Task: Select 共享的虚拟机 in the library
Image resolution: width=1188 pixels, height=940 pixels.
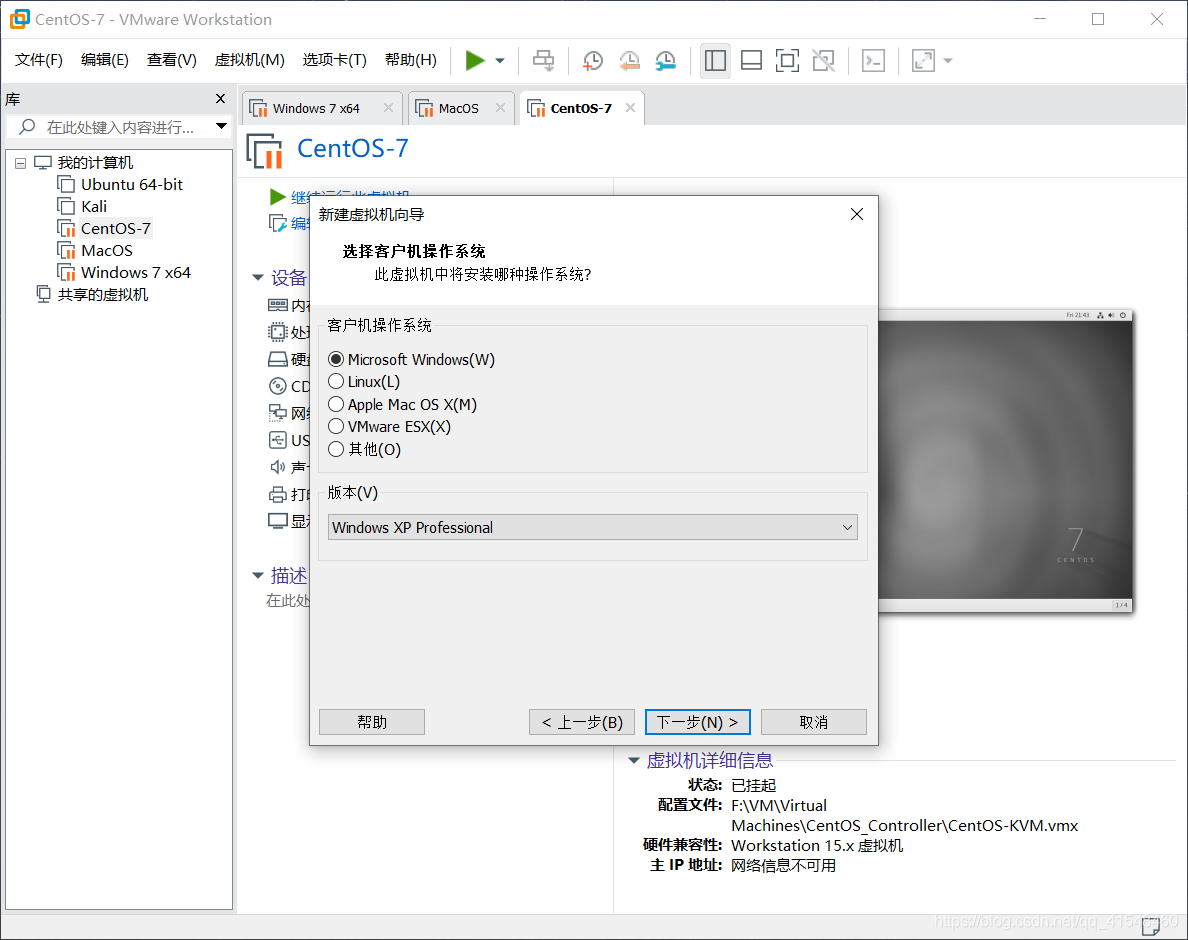Action: 102,294
